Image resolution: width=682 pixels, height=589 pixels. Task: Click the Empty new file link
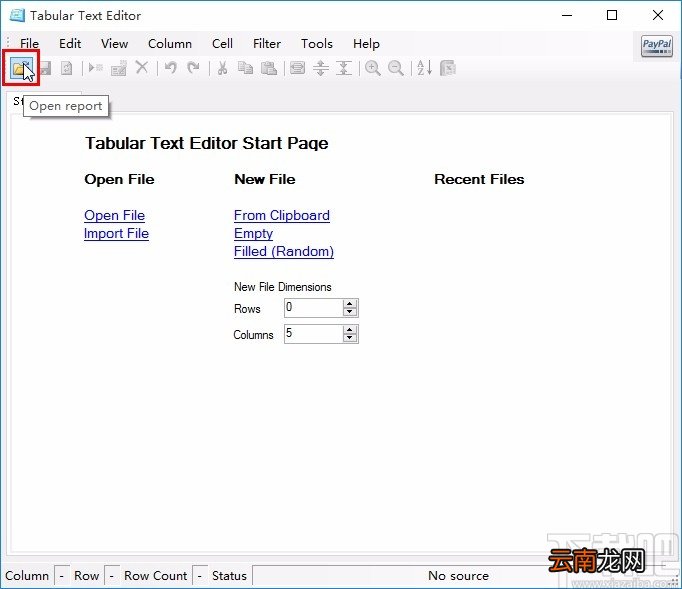tap(253, 234)
